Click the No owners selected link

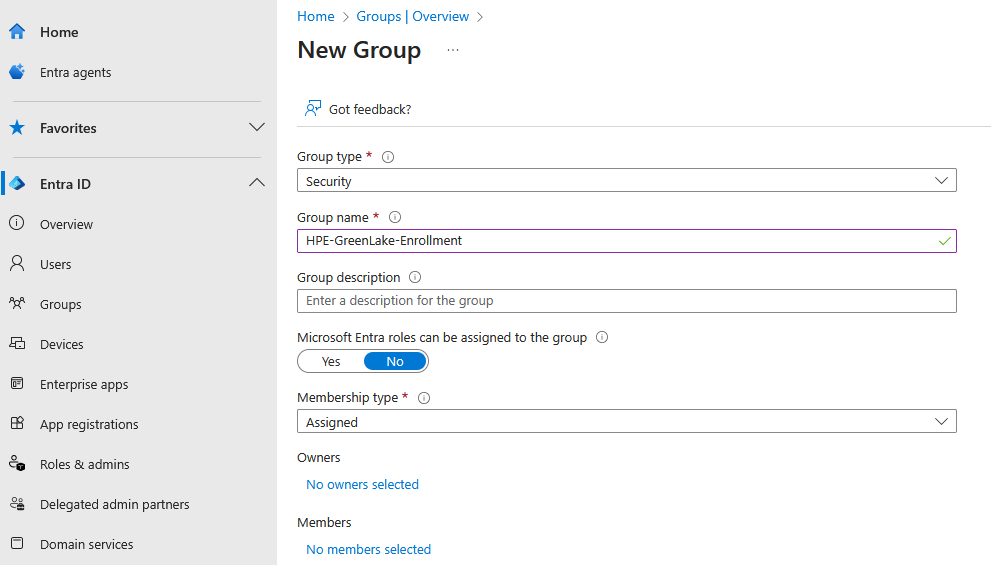click(362, 484)
